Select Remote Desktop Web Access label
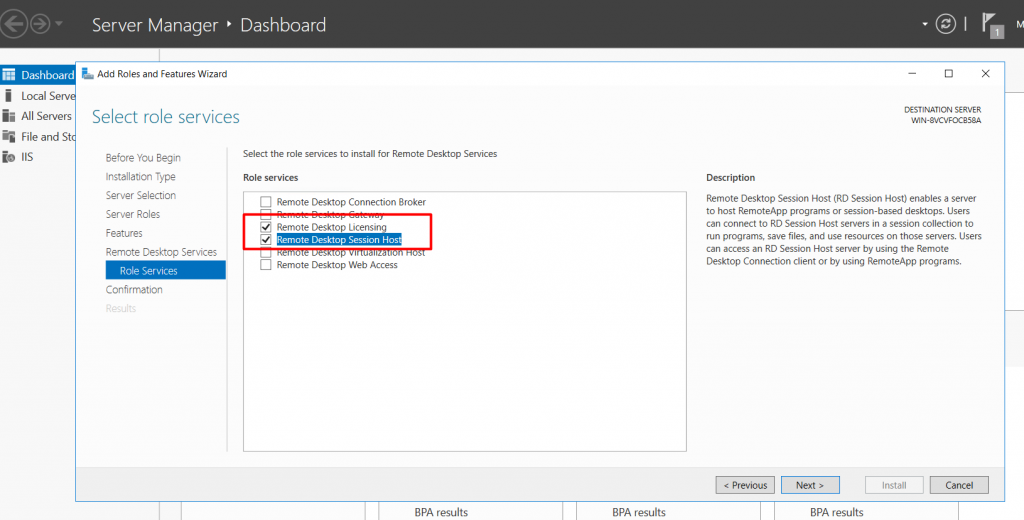This screenshot has height=520, width=1024. (337, 265)
